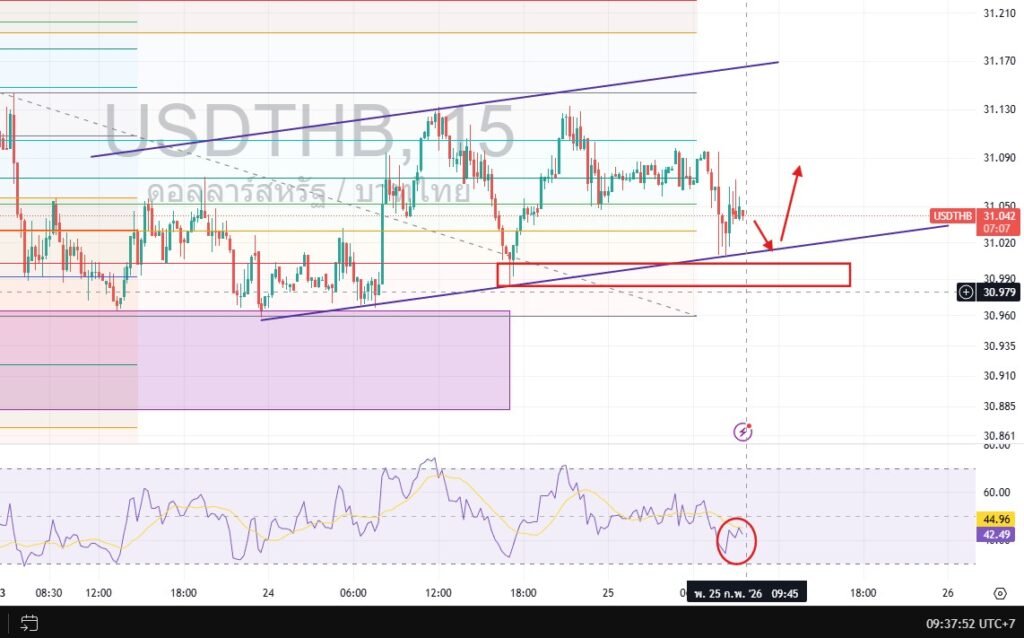This screenshot has height=638, width=1024.
Task: Click the USDTHB price label tag
Action: 953,216
